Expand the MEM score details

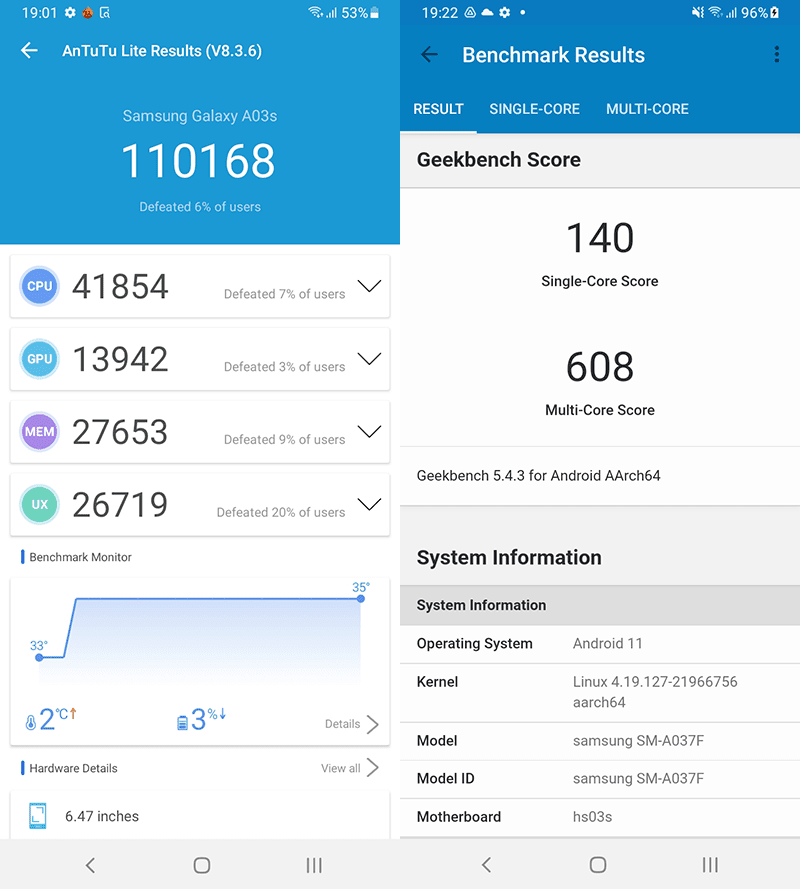pyautogui.click(x=369, y=431)
